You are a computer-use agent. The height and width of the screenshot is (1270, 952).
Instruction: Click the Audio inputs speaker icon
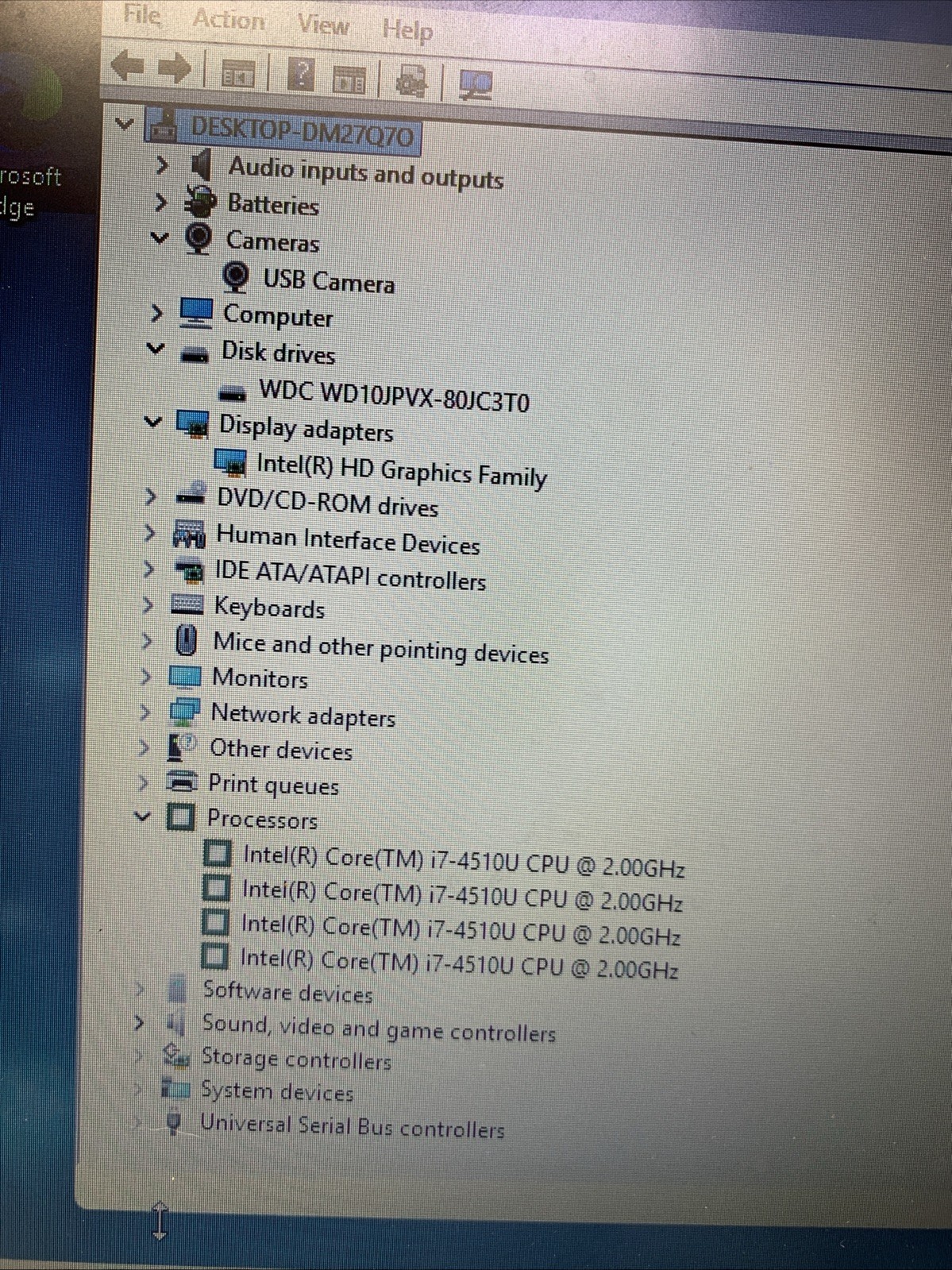pos(202,164)
